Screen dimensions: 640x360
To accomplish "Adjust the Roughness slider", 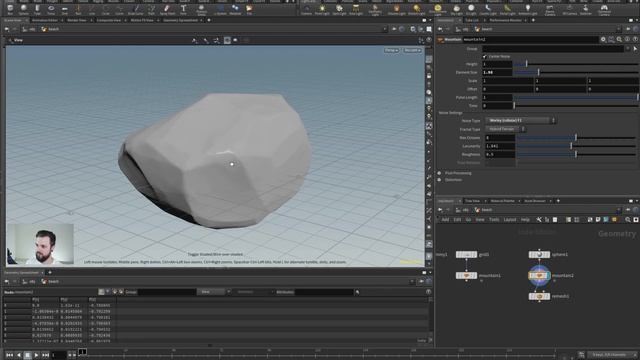I will click(576, 154).
